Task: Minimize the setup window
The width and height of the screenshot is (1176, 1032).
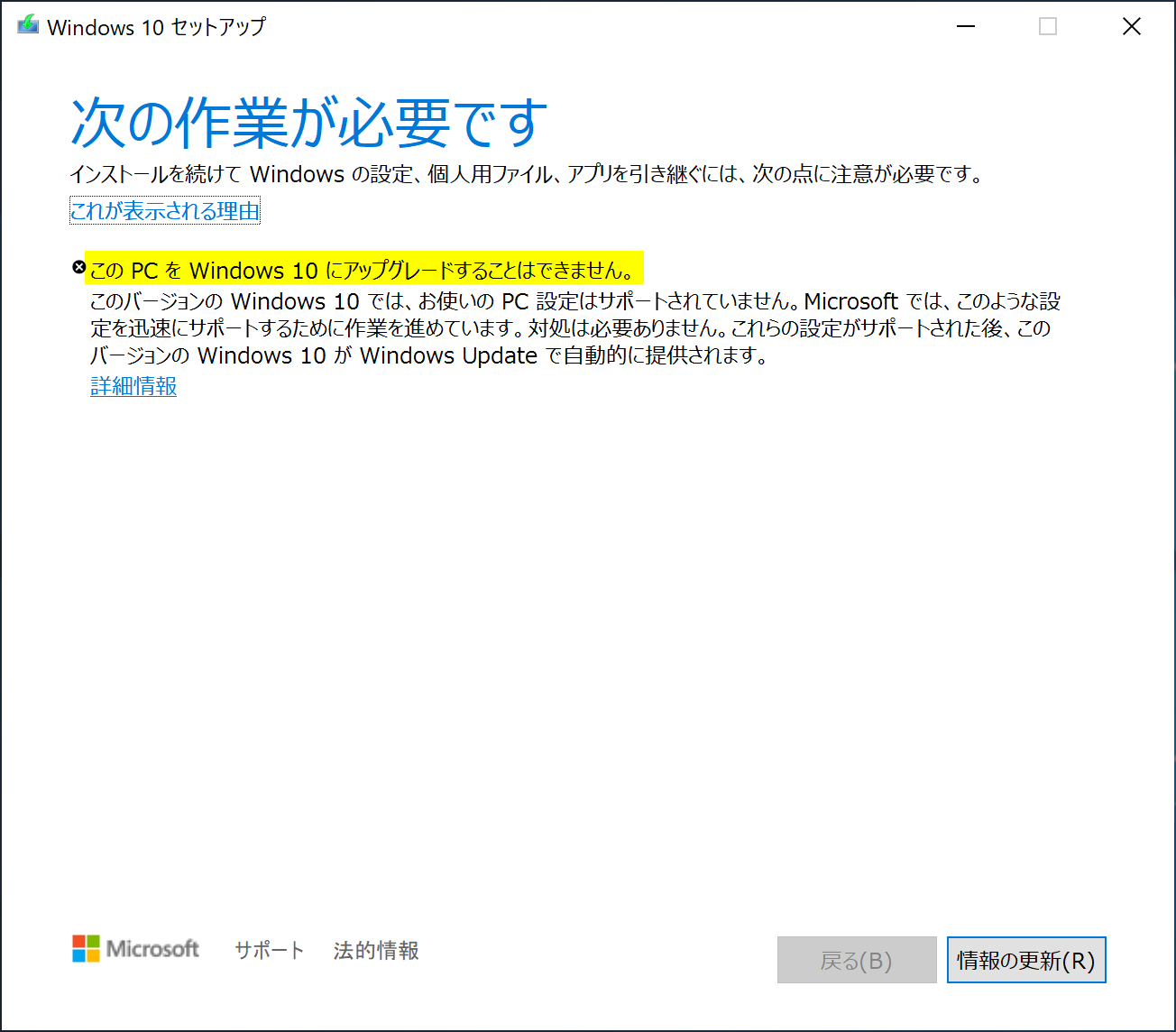Action: tap(965, 26)
